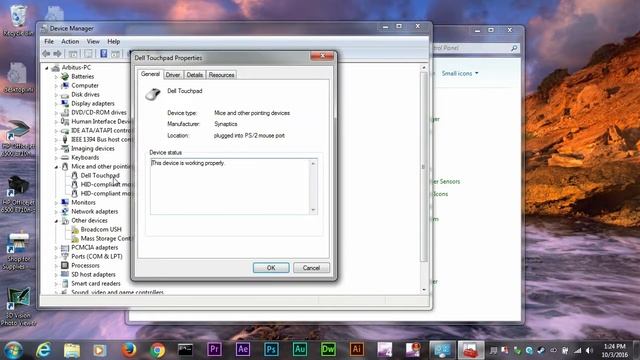Click the Batteries category icon
Screen dimensions: 640x360
point(64,76)
